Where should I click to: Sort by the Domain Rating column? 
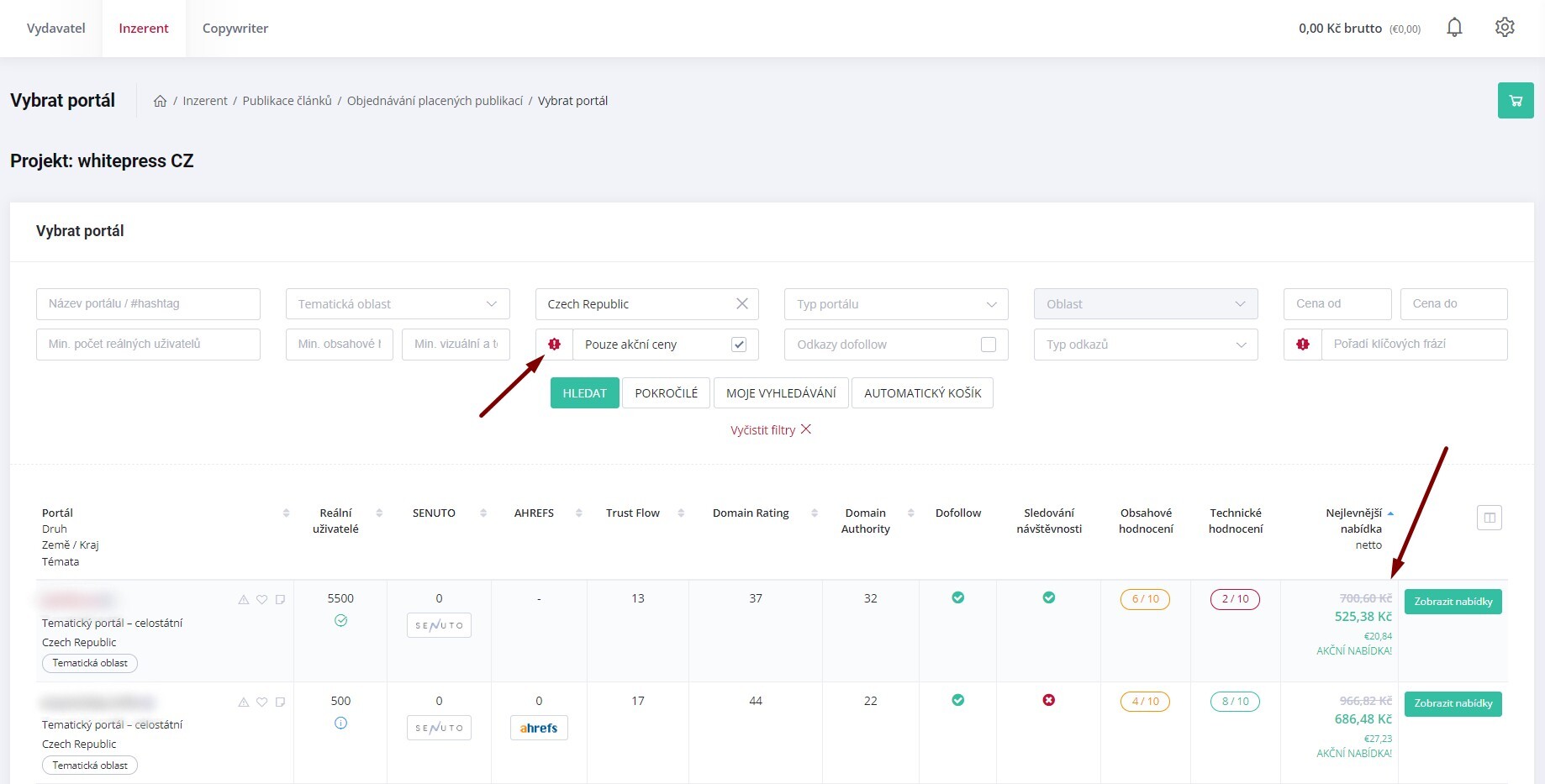pos(815,513)
